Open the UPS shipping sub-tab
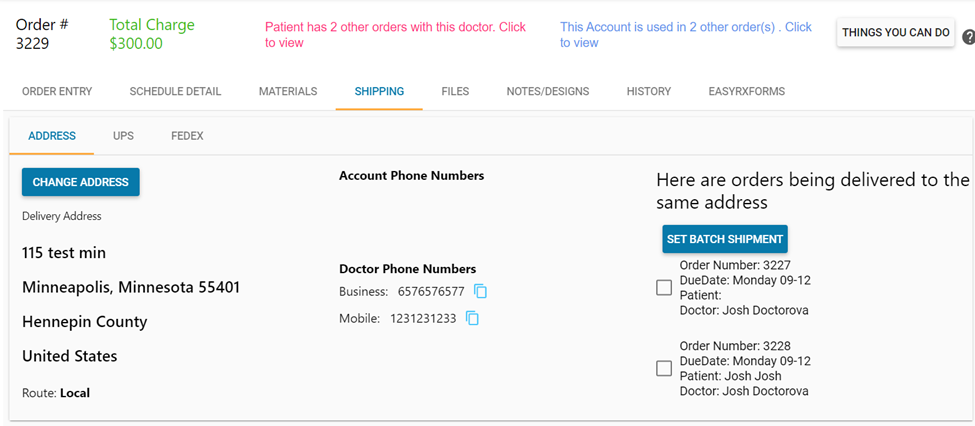The width and height of the screenshot is (975, 426). (x=123, y=136)
